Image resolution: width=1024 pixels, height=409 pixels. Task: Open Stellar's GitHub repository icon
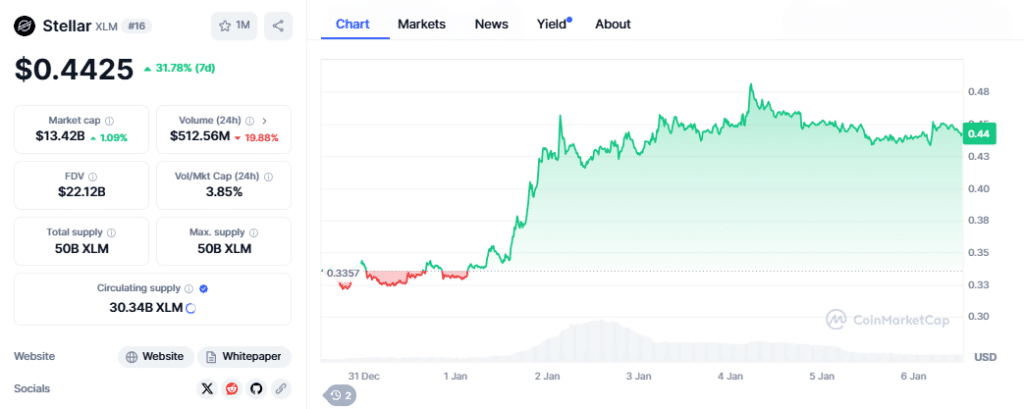(257, 388)
